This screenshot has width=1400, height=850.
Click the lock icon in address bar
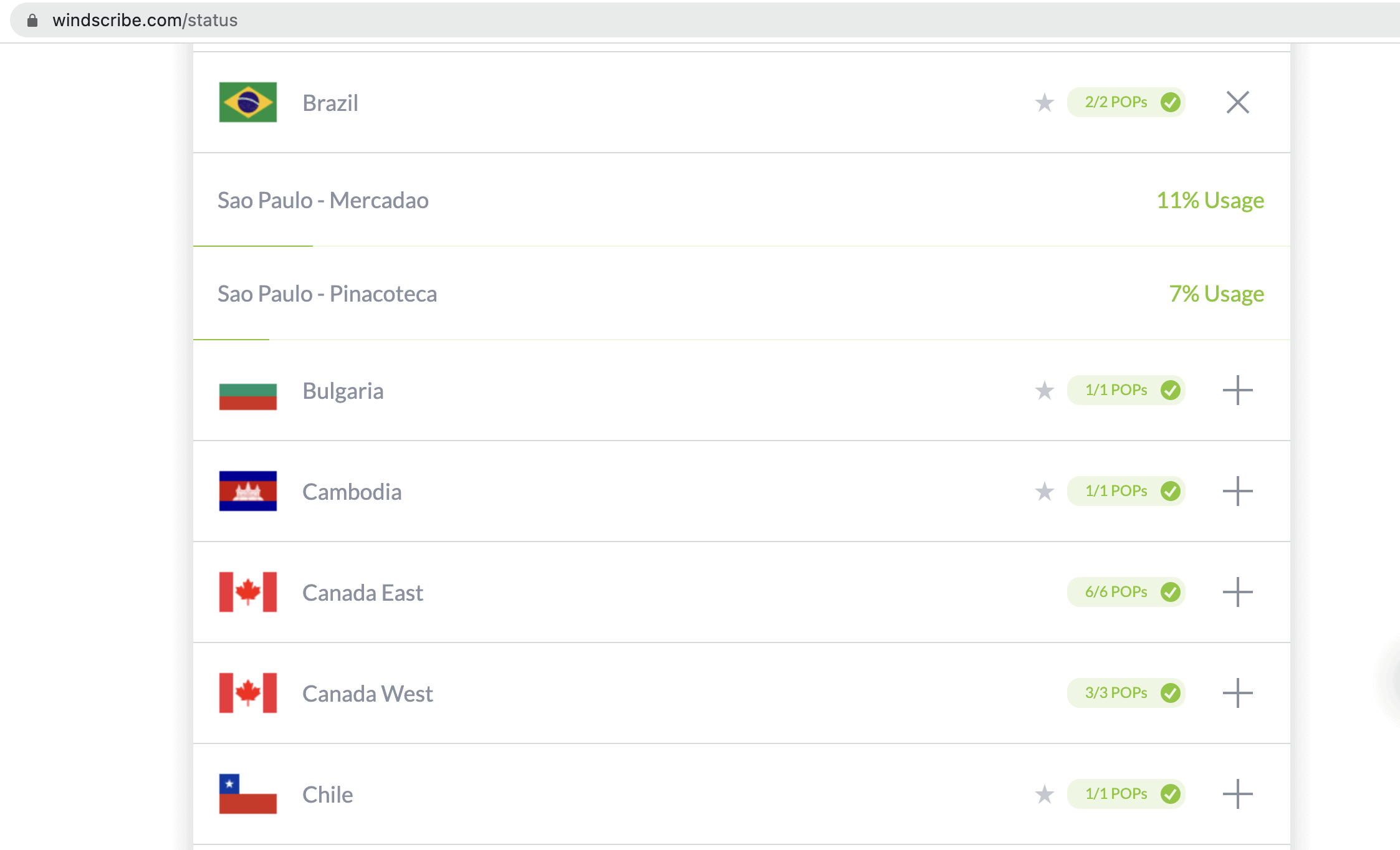tap(32, 21)
